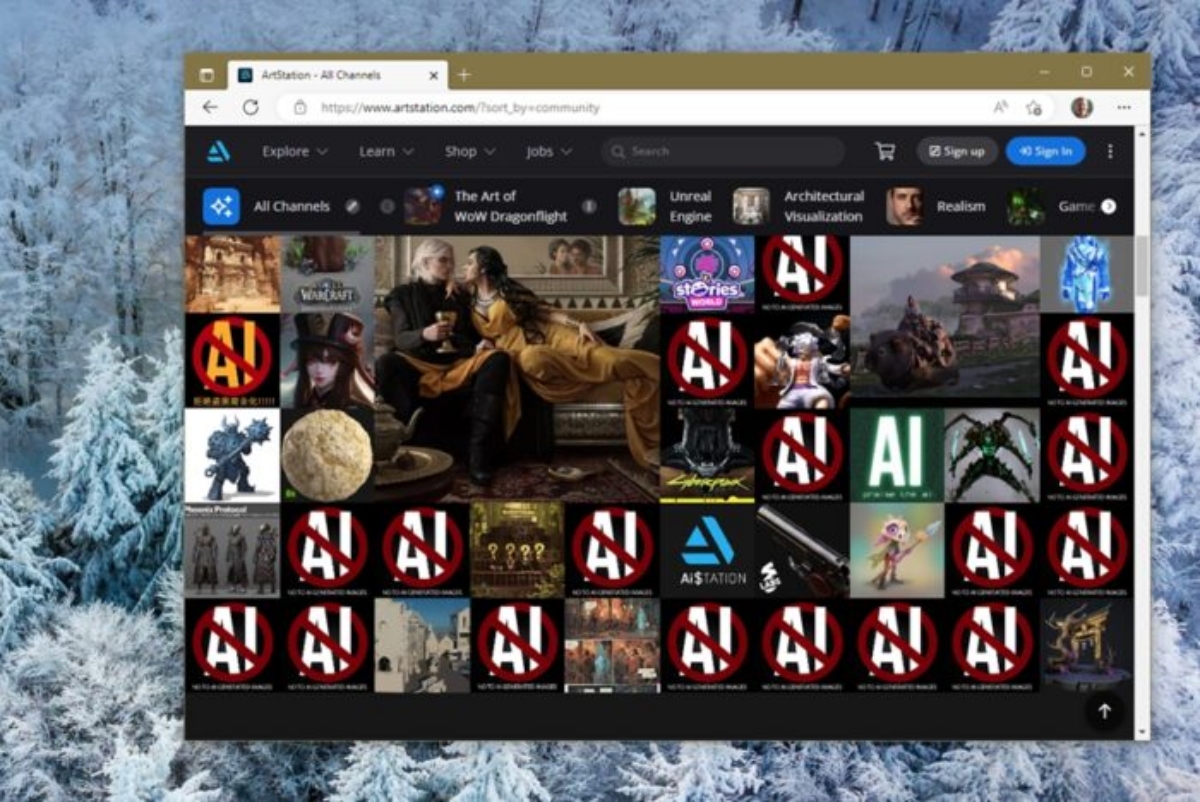1200x802 pixels.
Task: Expand the Learn dropdown
Action: pos(387,151)
